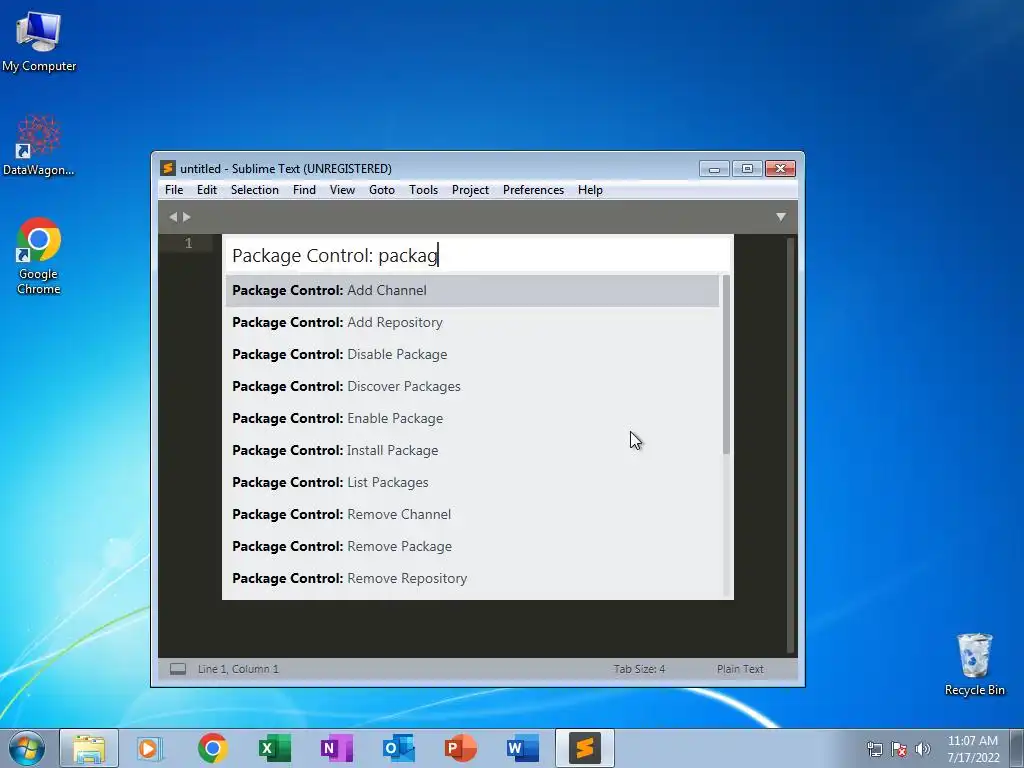Image resolution: width=1024 pixels, height=768 pixels.
Task: Open the Tools menu
Action: 423,190
